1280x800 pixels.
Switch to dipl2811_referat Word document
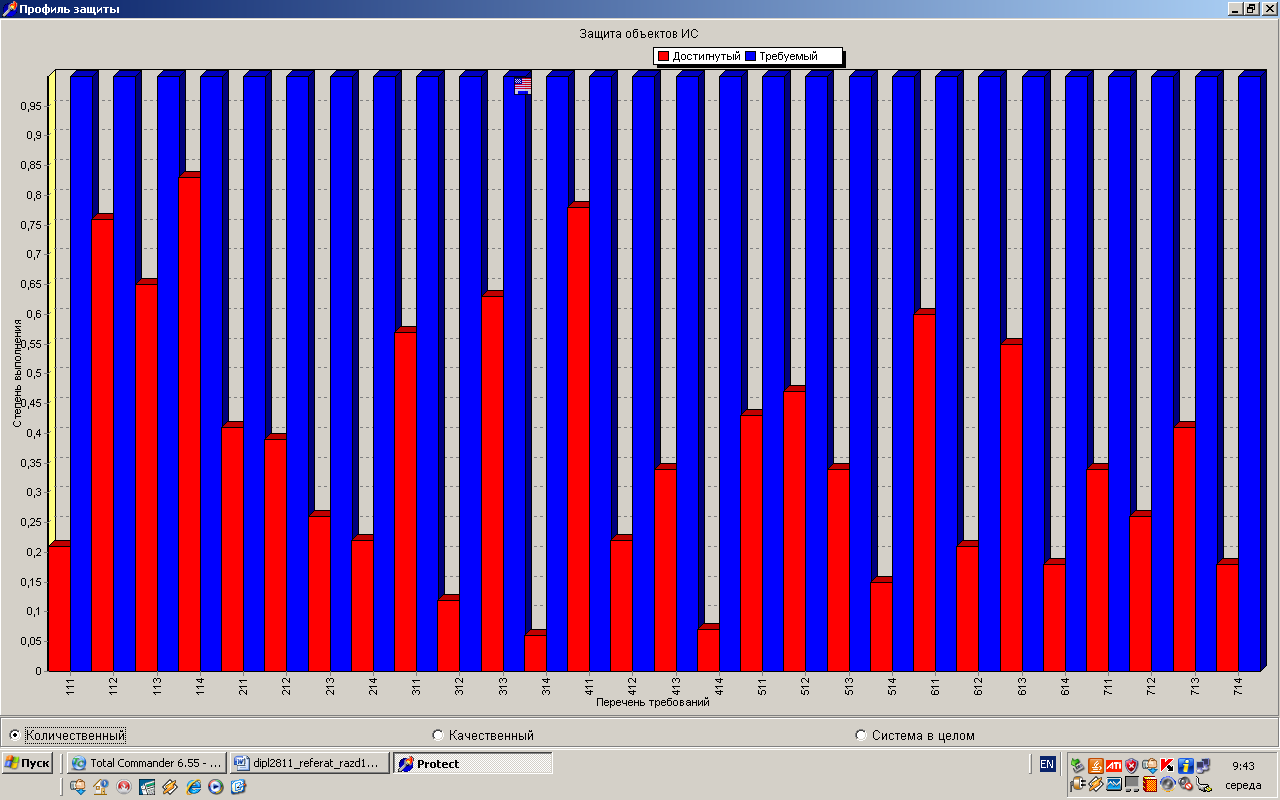[309, 763]
